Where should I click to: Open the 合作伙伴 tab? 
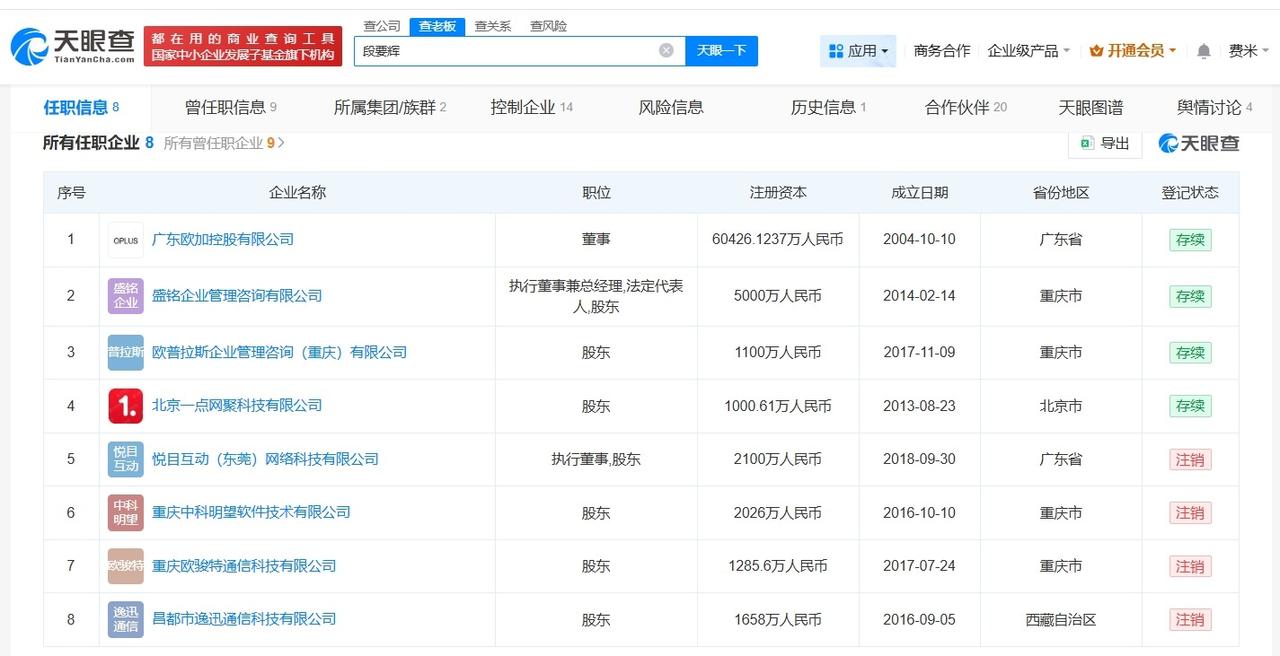pos(966,108)
